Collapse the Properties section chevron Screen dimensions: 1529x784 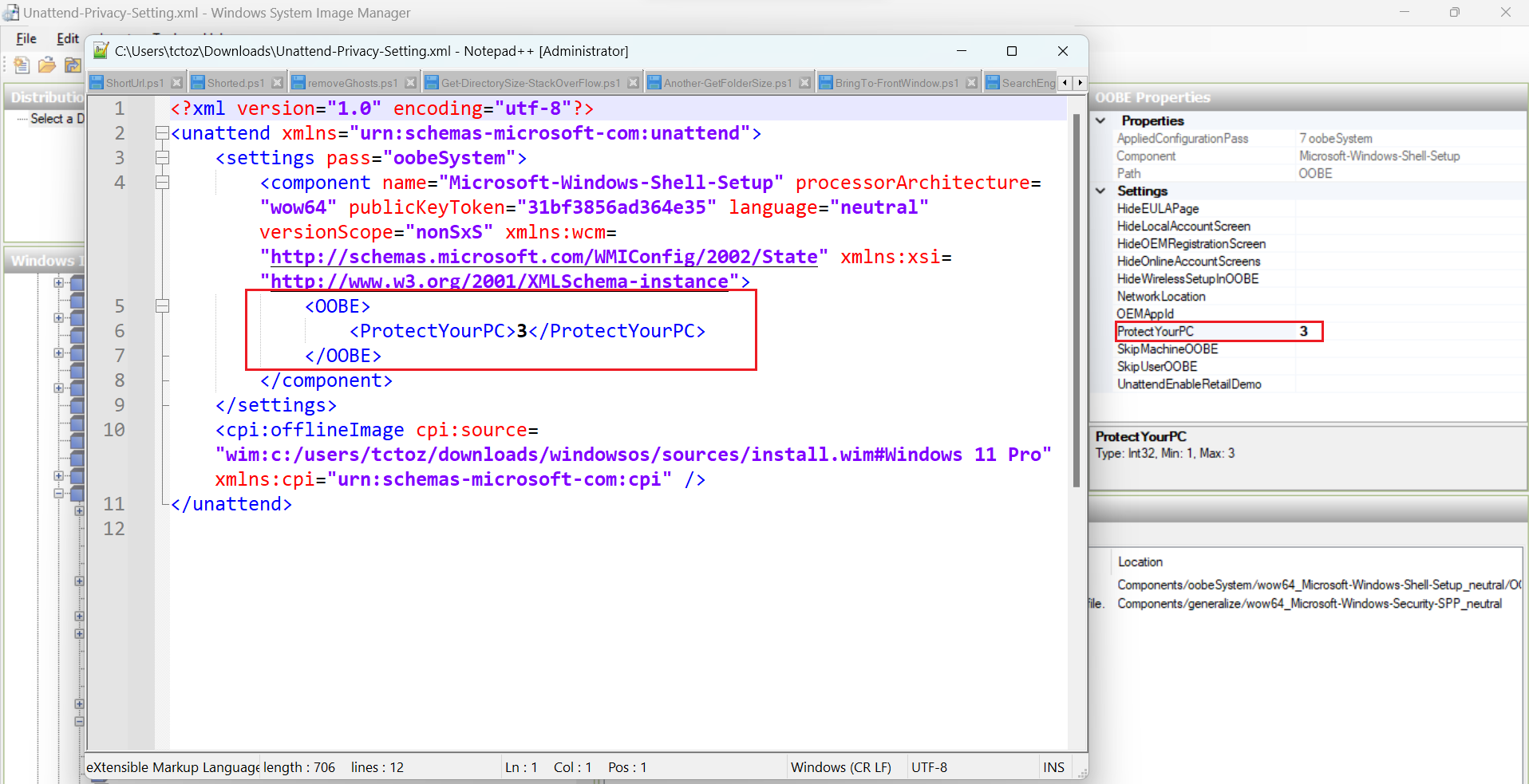click(x=1101, y=120)
